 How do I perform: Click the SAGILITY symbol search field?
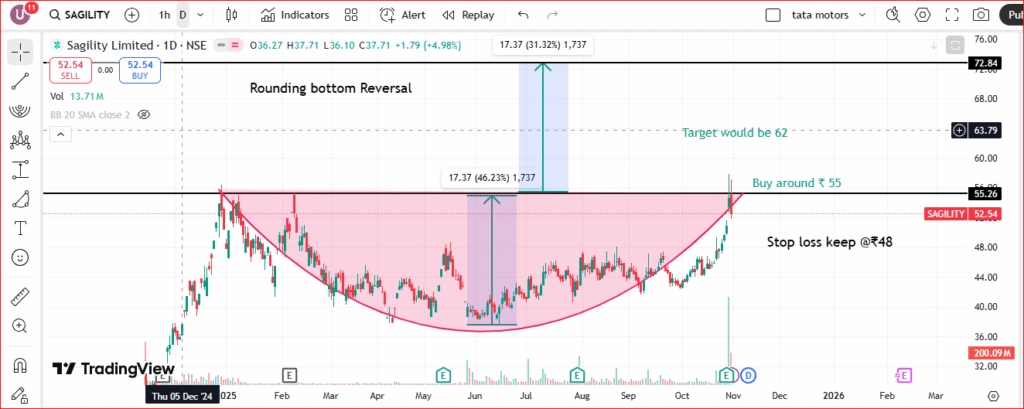point(82,15)
